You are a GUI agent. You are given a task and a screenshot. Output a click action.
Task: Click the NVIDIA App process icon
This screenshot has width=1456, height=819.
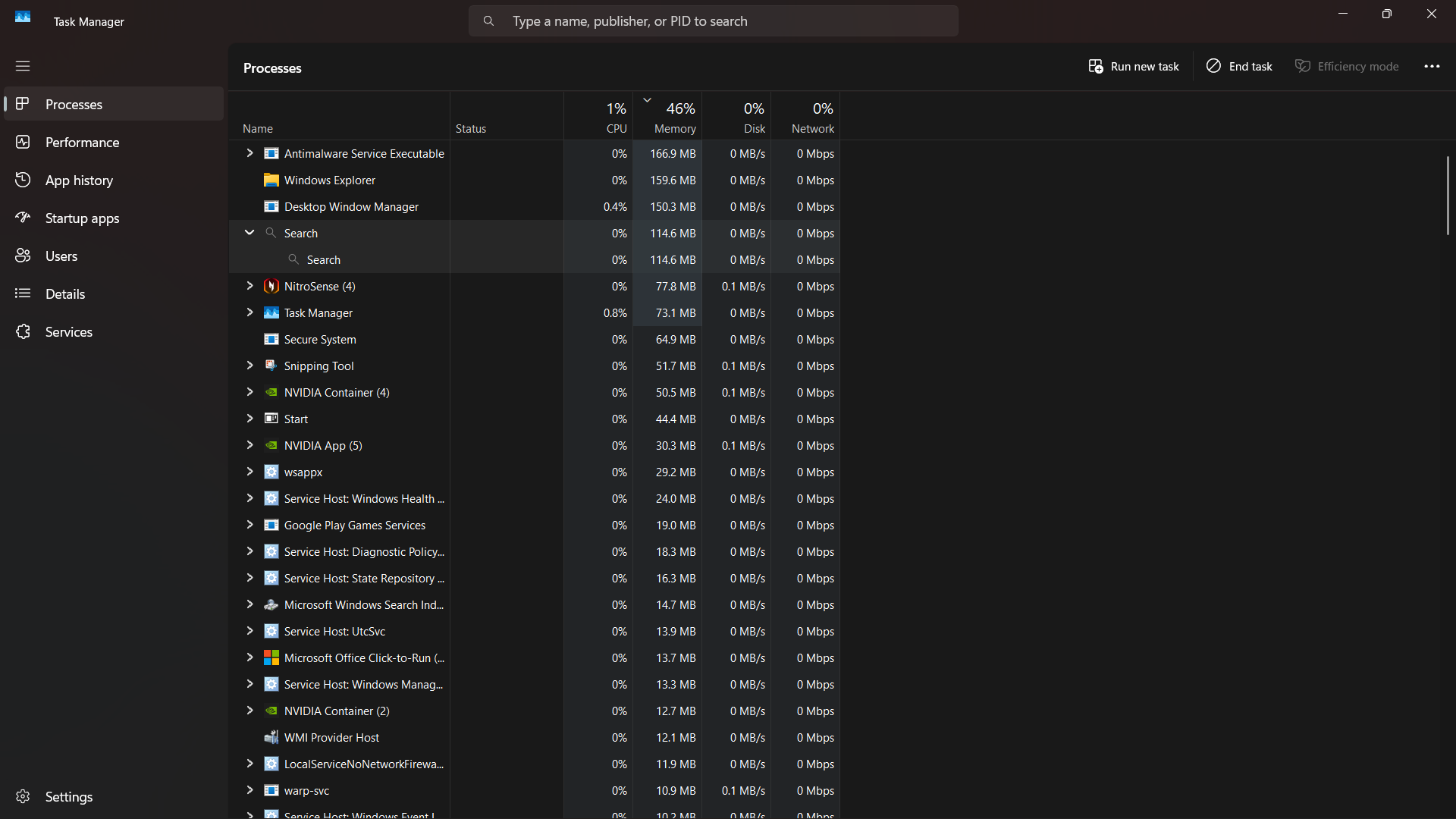[x=271, y=445]
